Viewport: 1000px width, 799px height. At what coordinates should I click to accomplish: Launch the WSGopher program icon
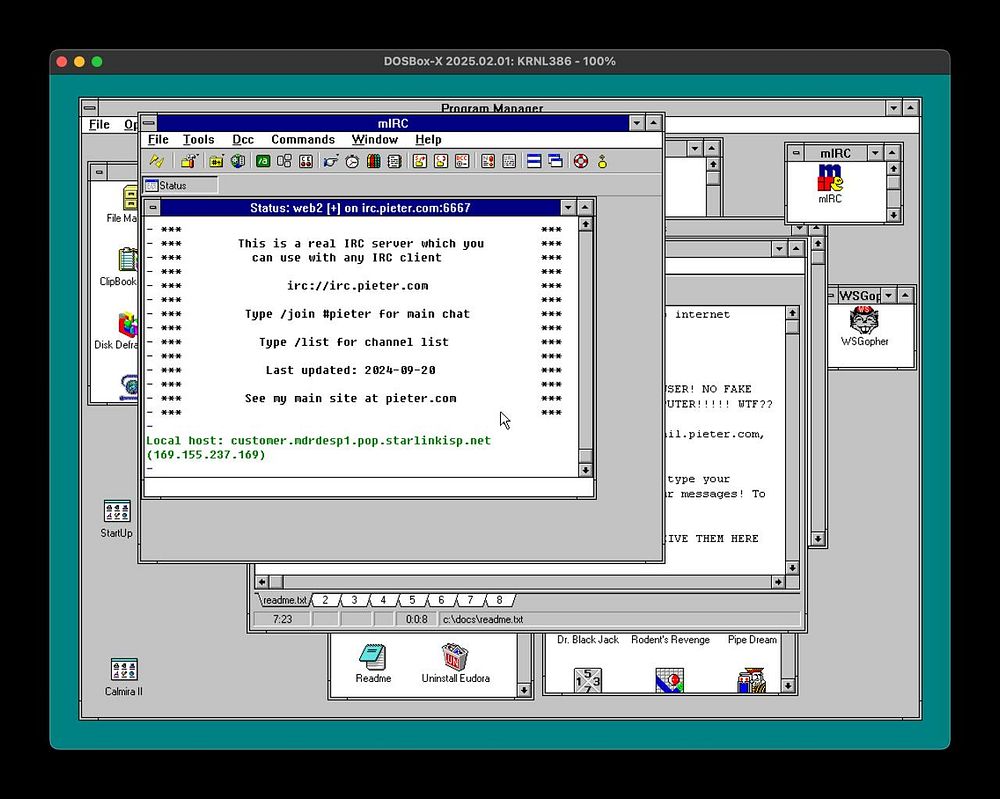(x=864, y=322)
